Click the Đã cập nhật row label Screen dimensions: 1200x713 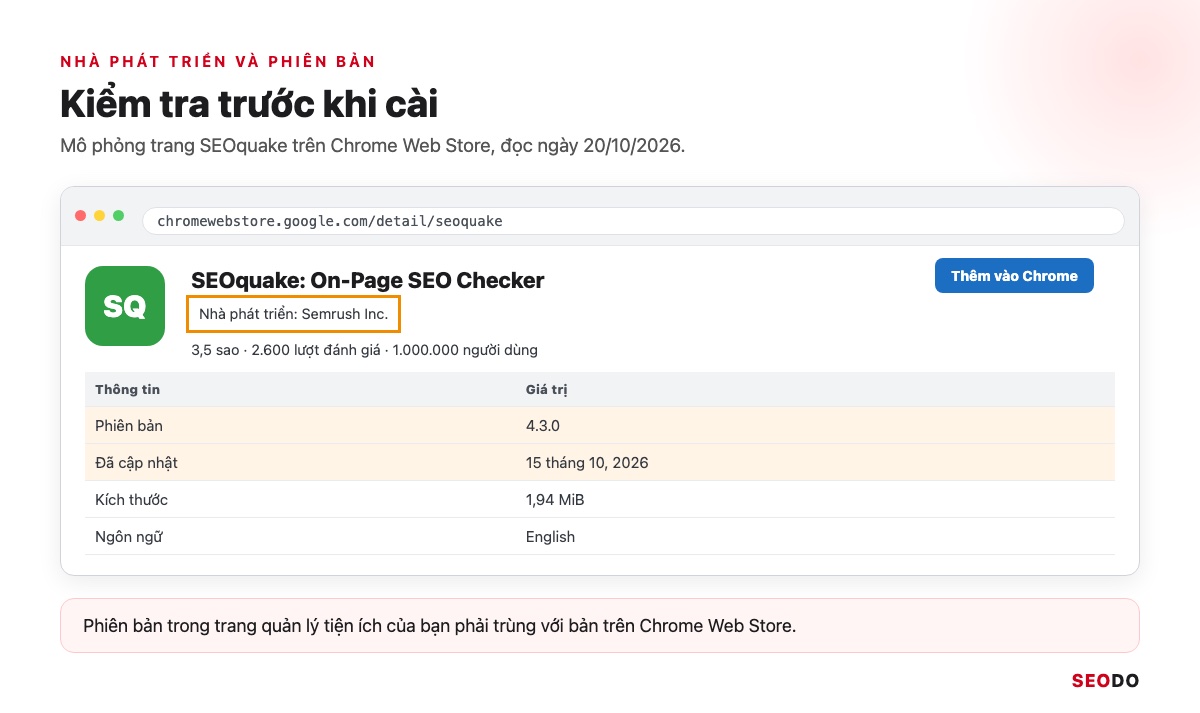[x=136, y=462]
